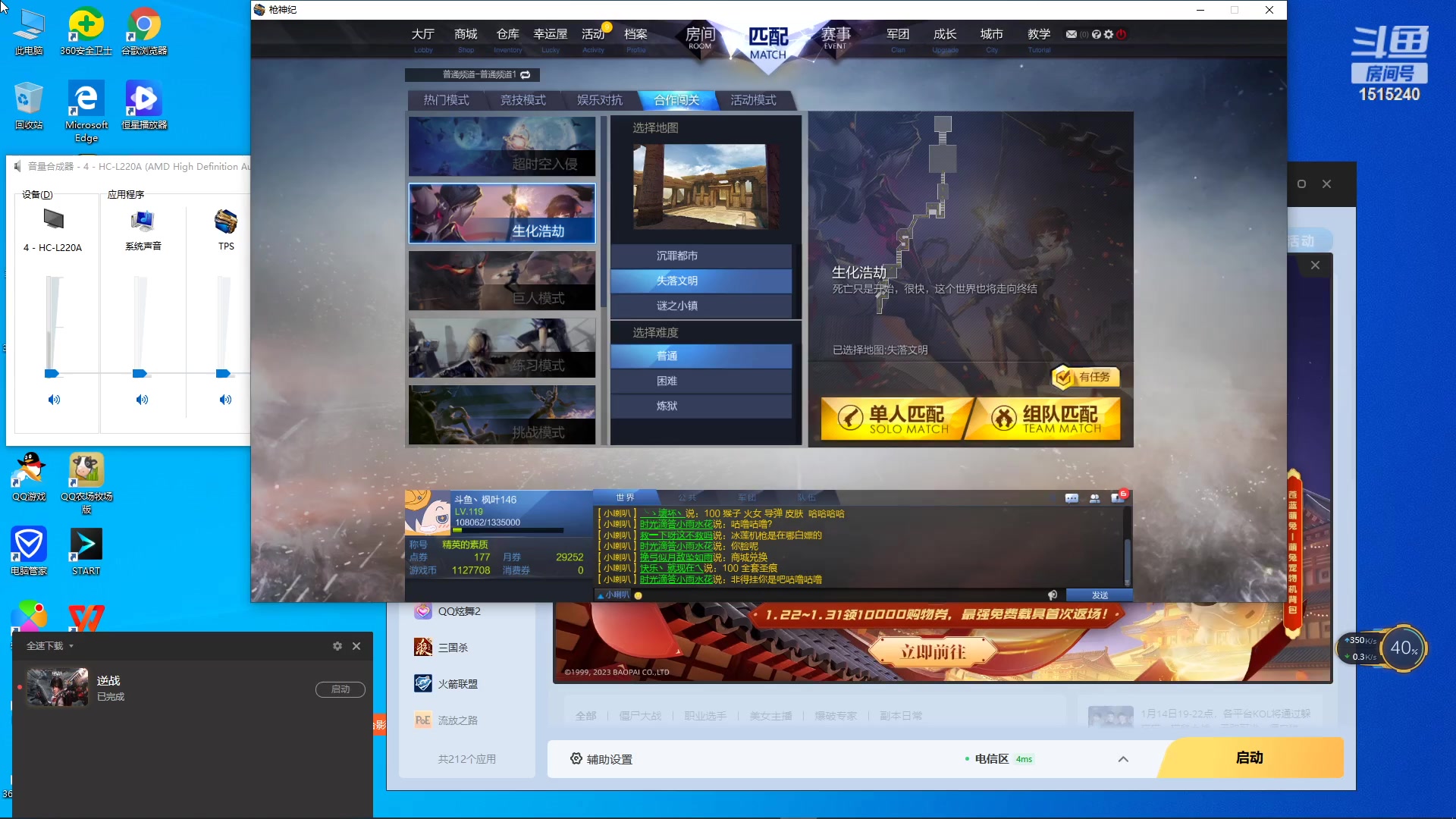Mute the 4 - HC-L220A device
1456x819 pixels.
[x=54, y=400]
